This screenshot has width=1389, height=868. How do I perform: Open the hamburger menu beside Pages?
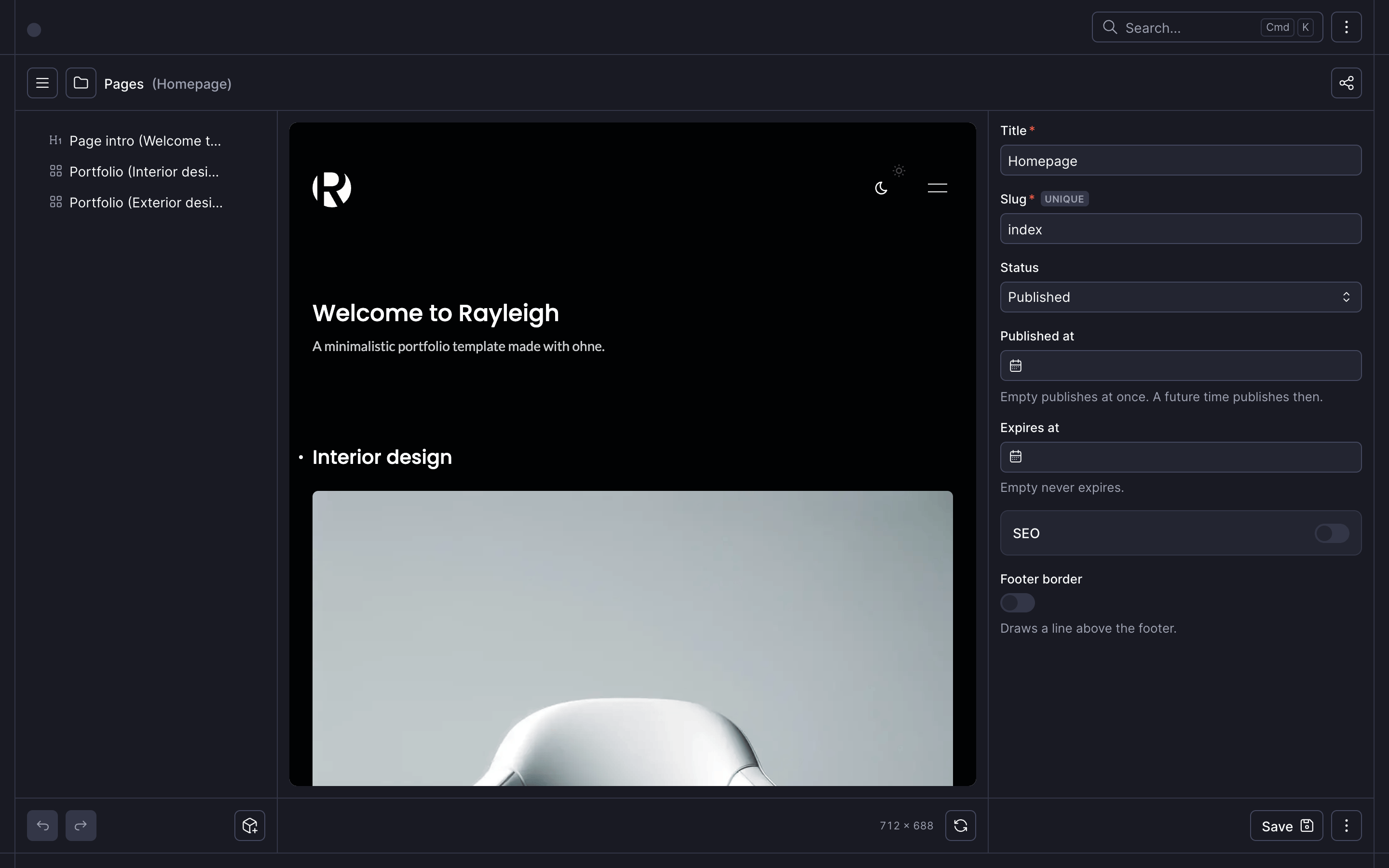click(x=42, y=83)
